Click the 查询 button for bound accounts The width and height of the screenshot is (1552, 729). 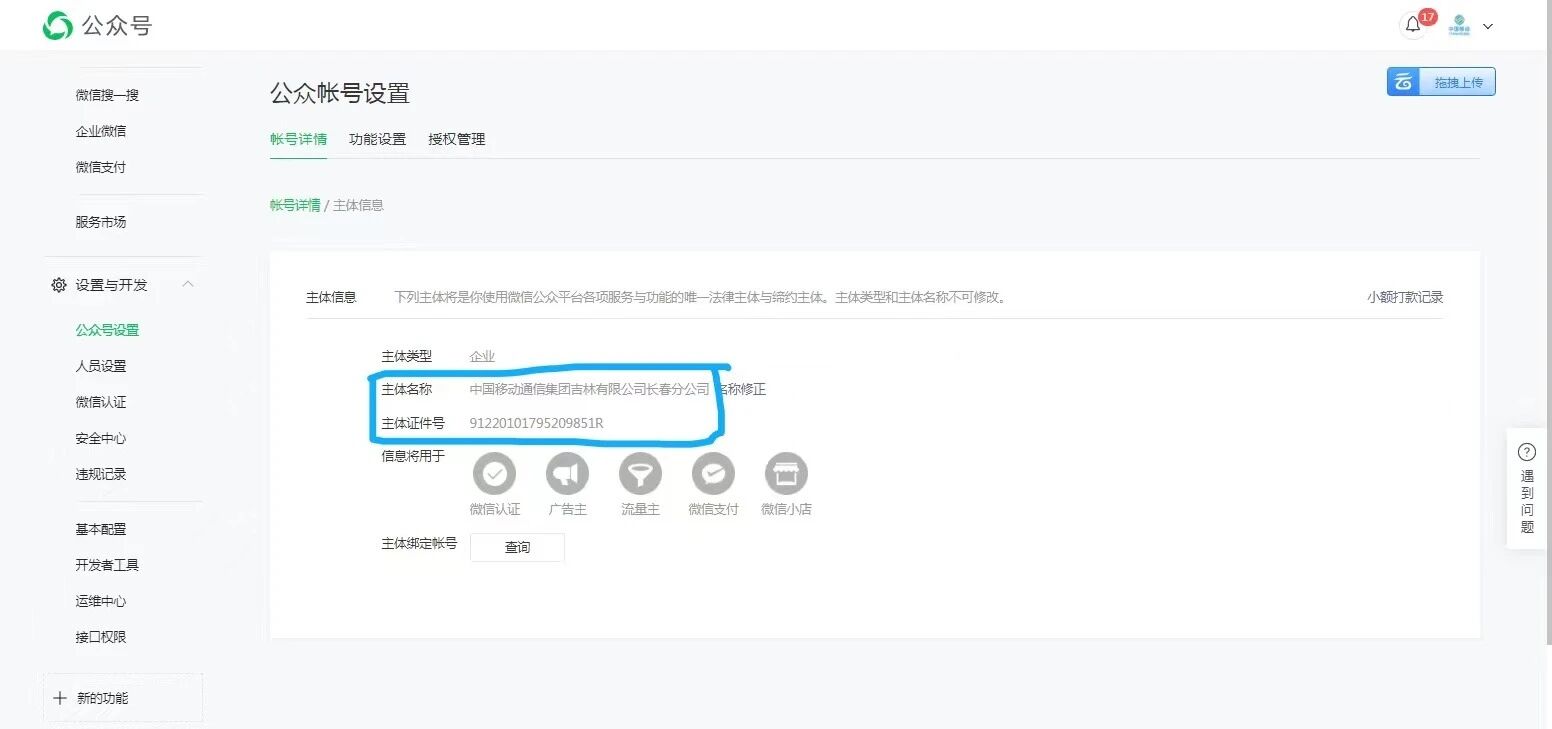pyautogui.click(x=517, y=547)
